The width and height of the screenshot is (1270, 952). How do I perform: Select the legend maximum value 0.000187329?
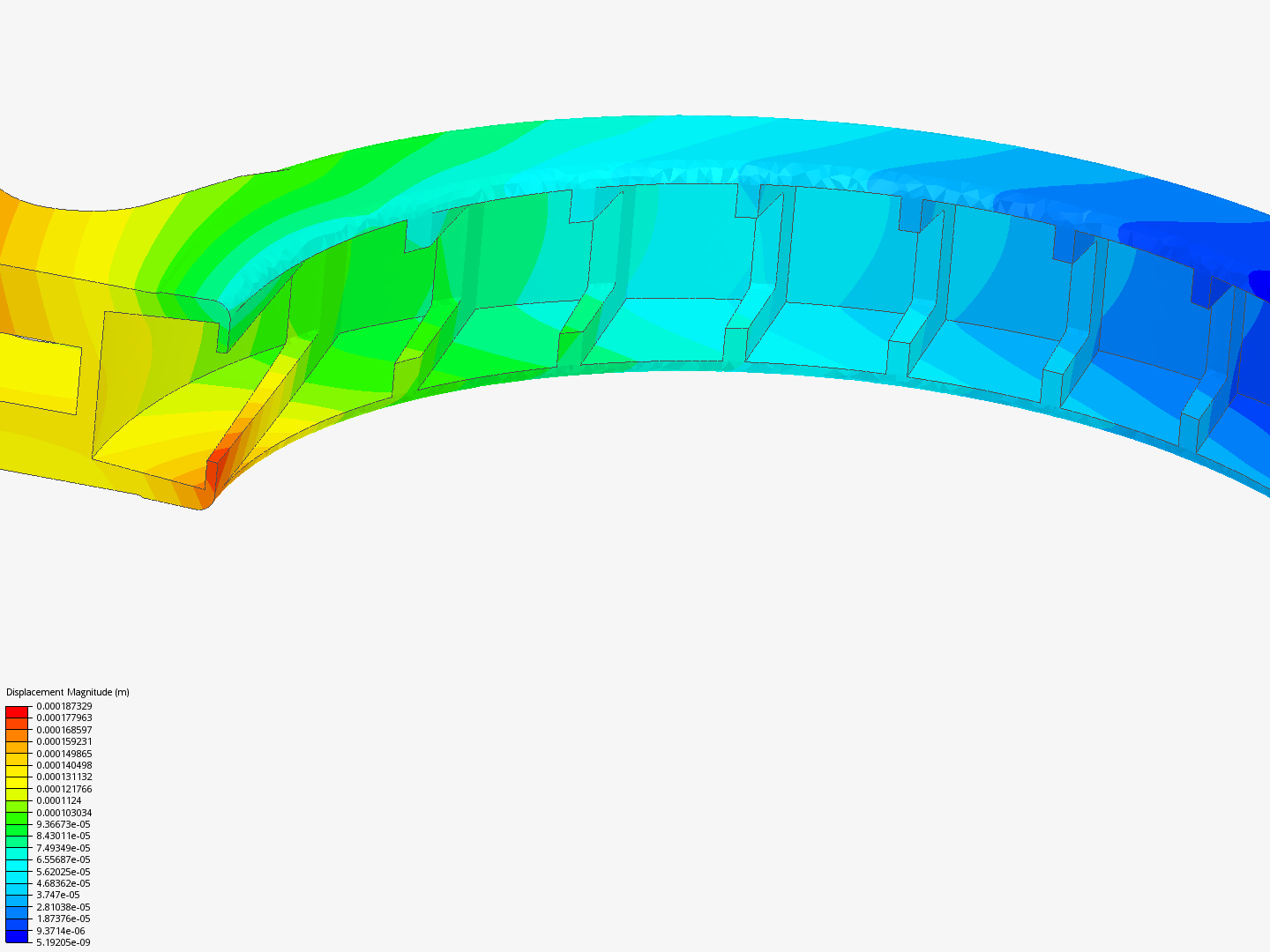(64, 706)
